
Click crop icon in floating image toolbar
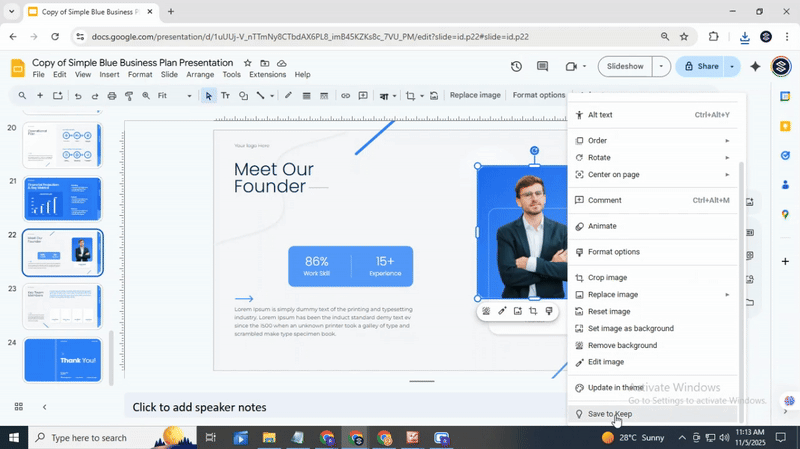(533, 311)
